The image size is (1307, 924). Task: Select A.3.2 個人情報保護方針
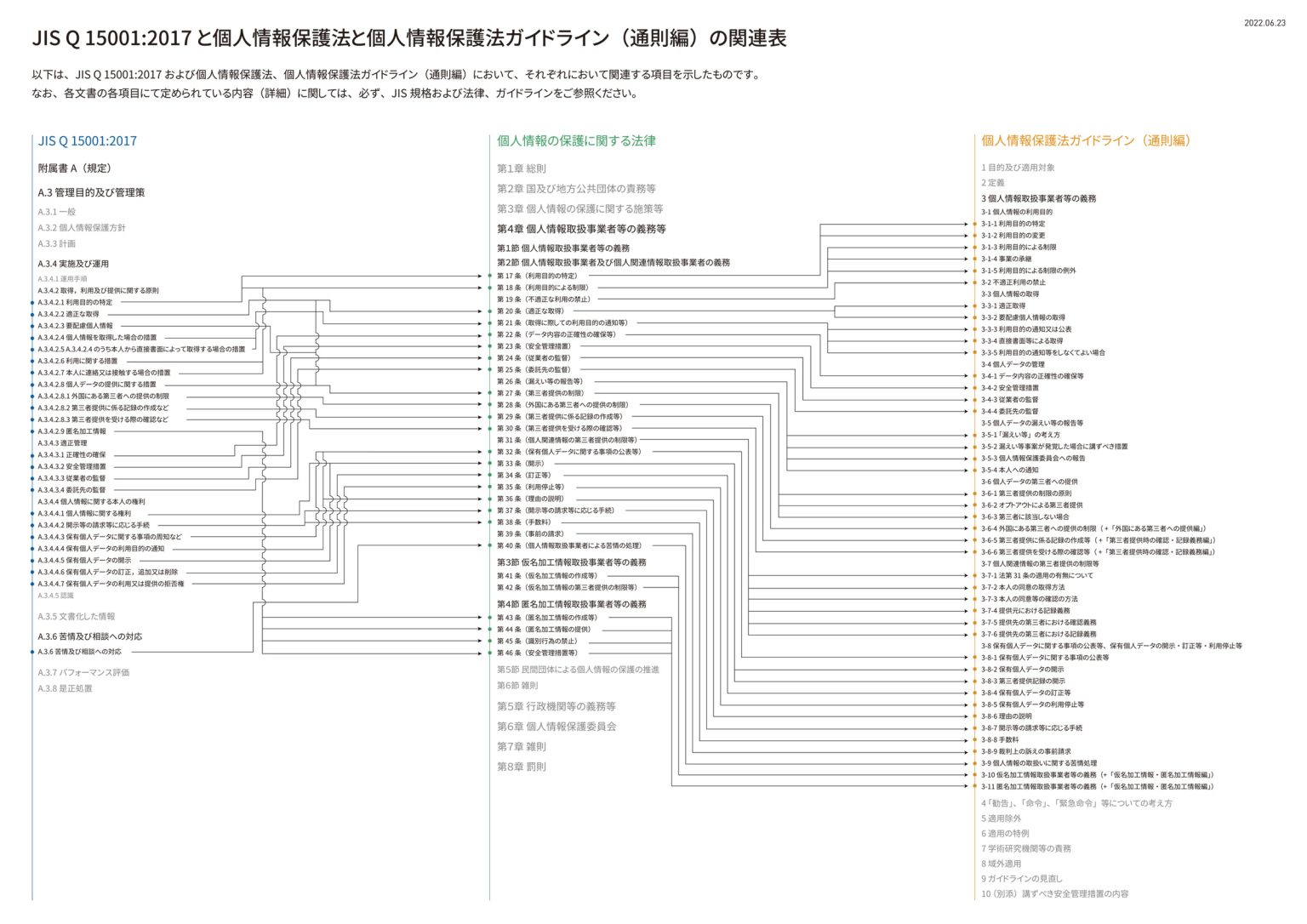[83, 228]
